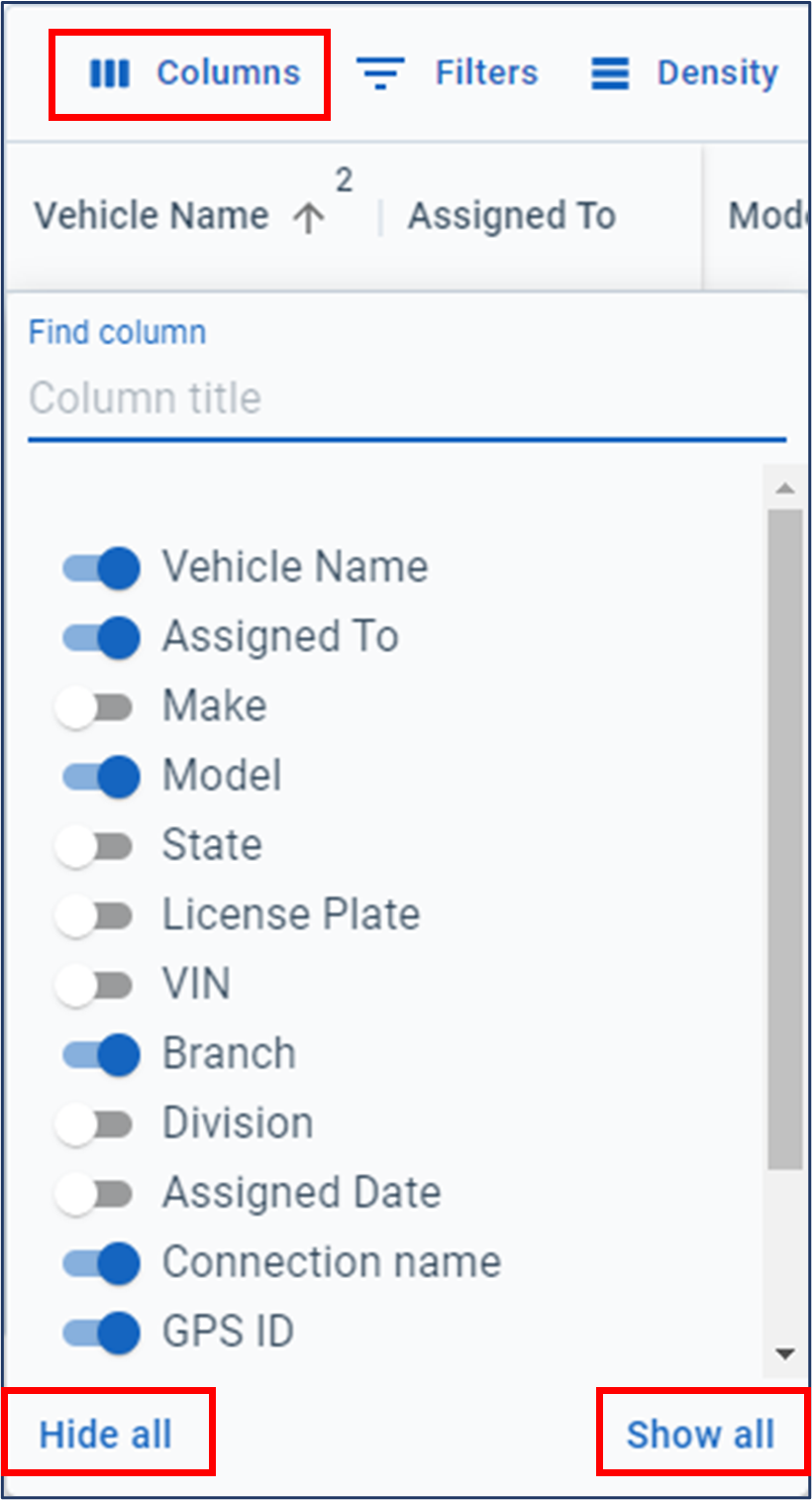Click the Filters funnel icon
The image size is (812, 1500).
click(x=380, y=72)
